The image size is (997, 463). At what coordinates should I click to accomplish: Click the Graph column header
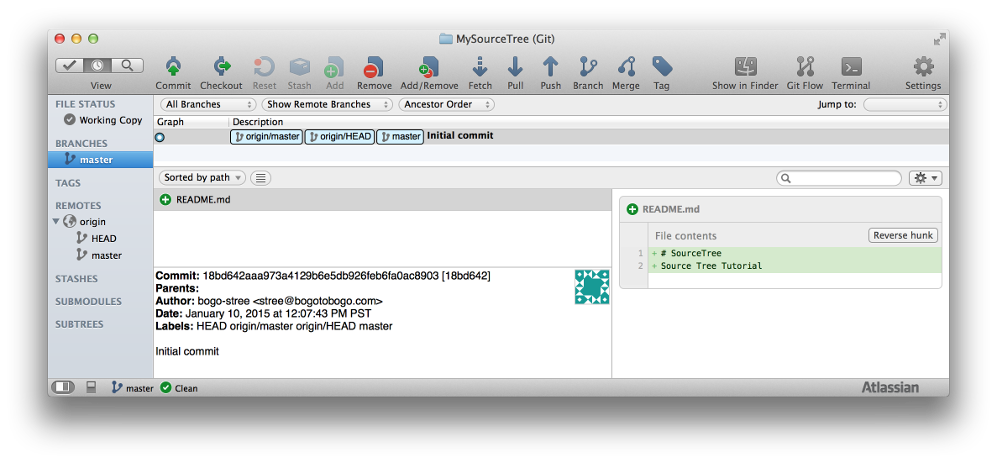pyautogui.click(x=170, y=122)
